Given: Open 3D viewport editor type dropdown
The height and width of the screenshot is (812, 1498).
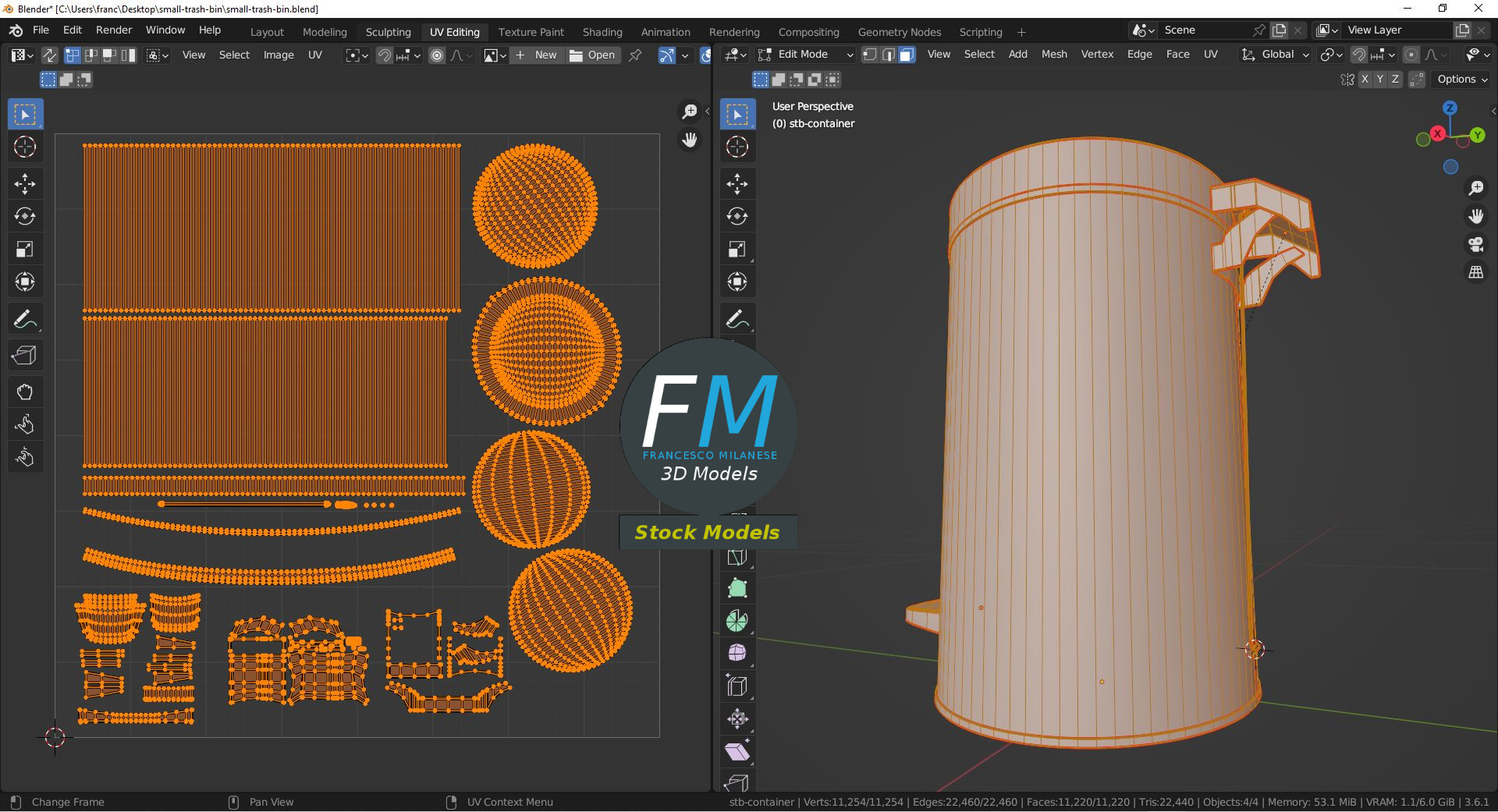Looking at the screenshot, I should click(736, 55).
